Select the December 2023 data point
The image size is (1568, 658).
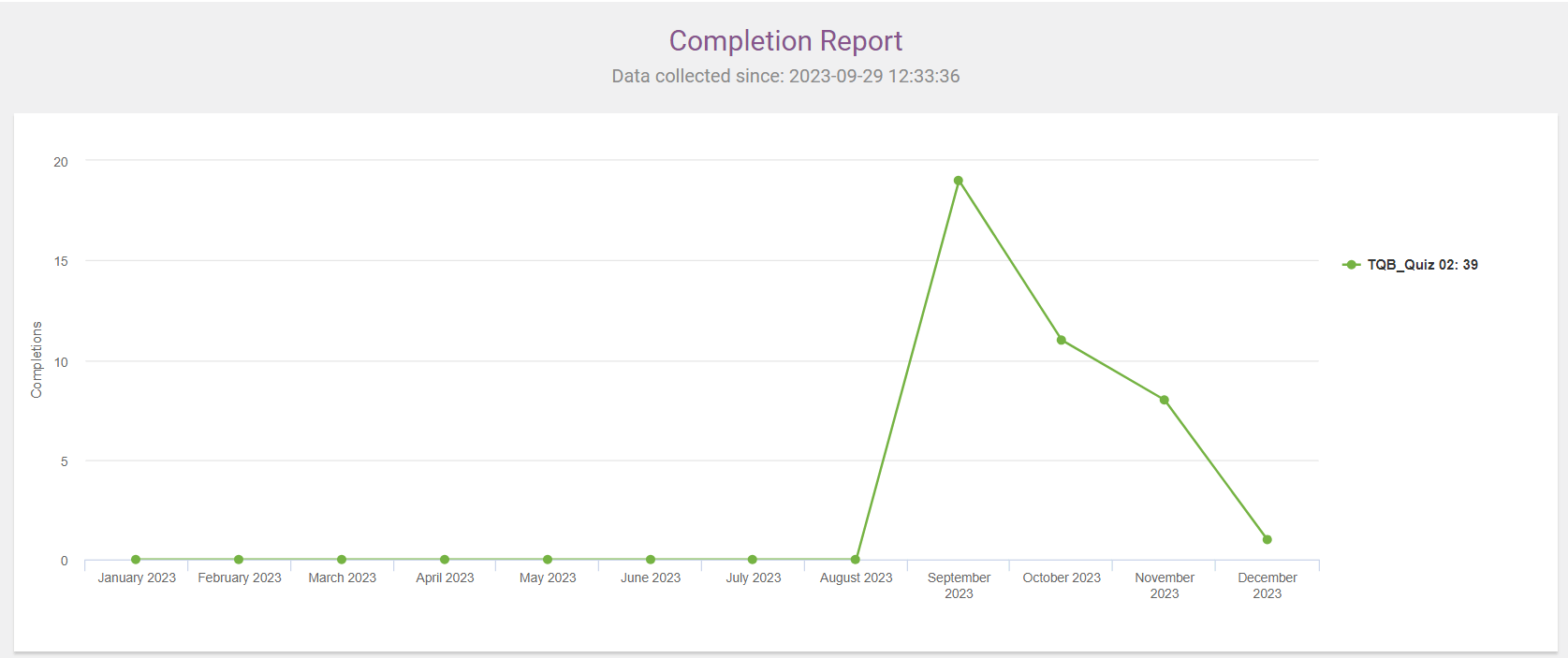[1267, 539]
